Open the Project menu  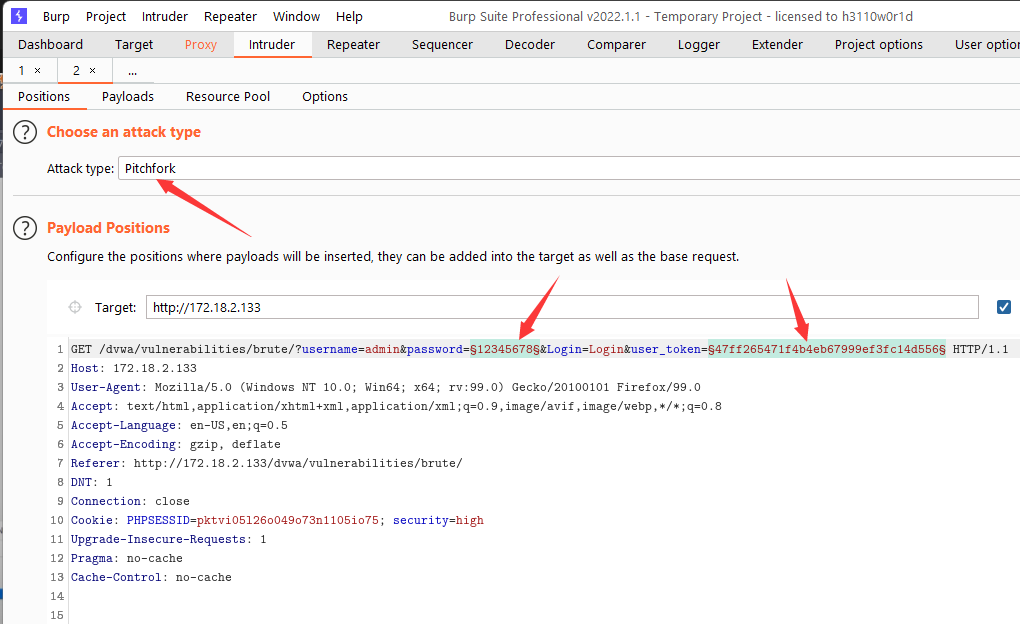(x=106, y=16)
